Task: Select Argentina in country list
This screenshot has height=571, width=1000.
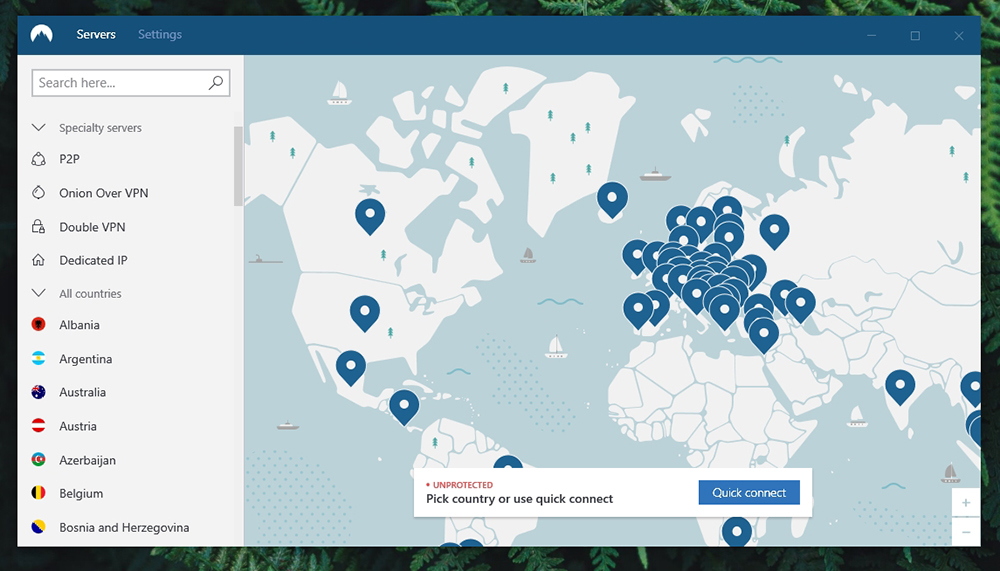Action: (x=85, y=359)
